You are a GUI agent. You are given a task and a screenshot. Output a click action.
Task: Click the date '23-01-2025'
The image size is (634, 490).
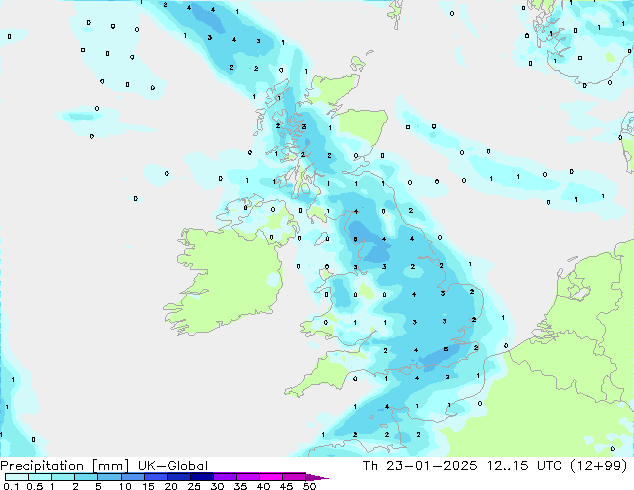[431, 466]
